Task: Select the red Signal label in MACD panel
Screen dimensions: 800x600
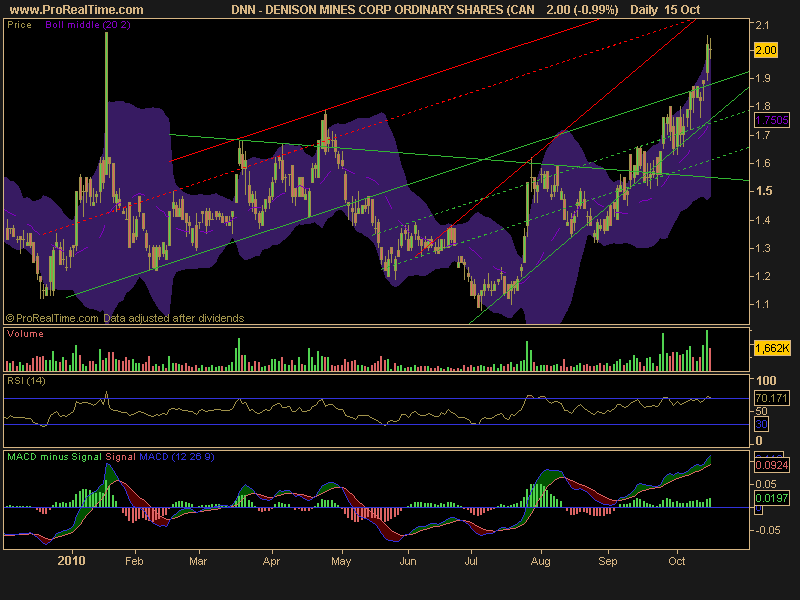Action: [120, 457]
